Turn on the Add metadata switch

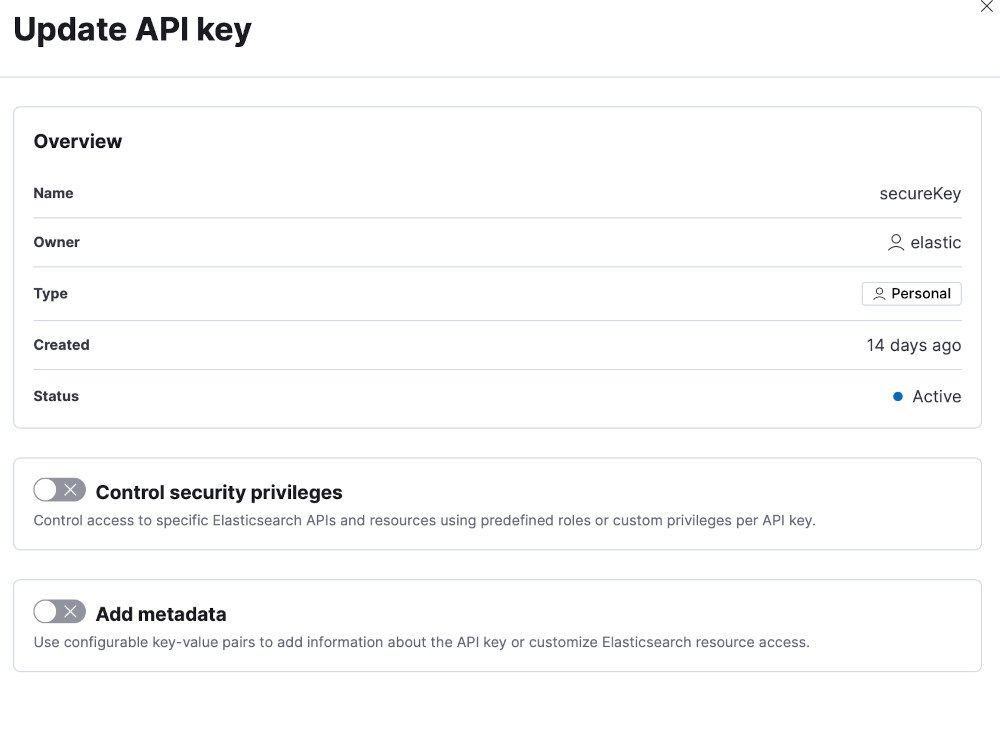point(59,612)
